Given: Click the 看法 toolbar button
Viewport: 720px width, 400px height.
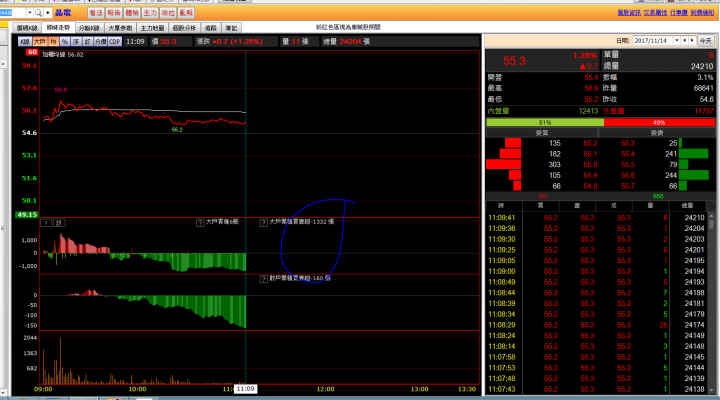Looking at the screenshot, I should coord(96,13).
